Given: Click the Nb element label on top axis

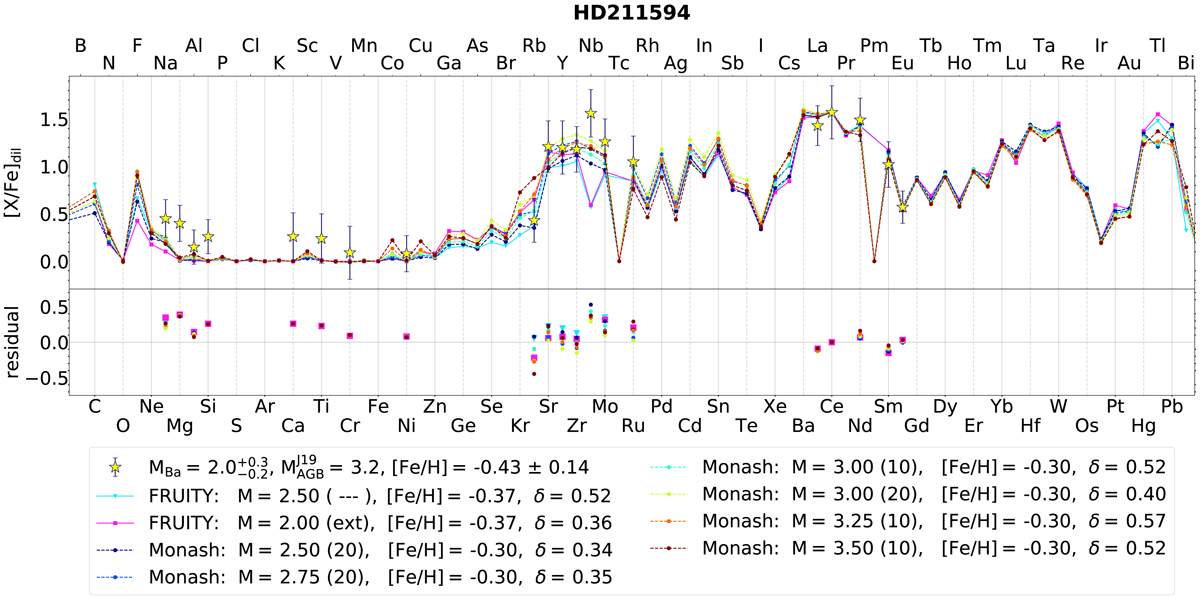Looking at the screenshot, I should (591, 45).
